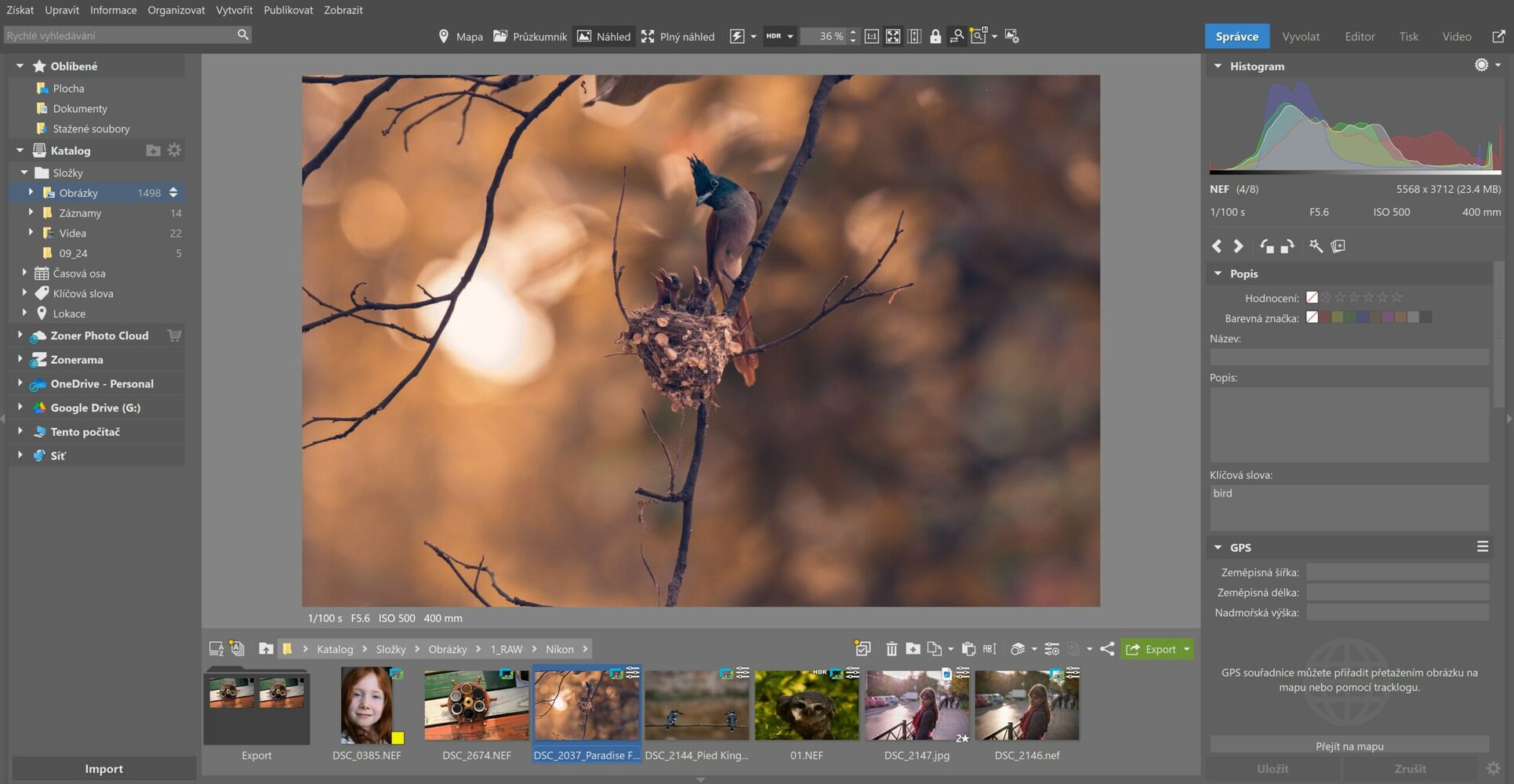This screenshot has width=1514, height=784.
Task: Click the share icon in filmstrip toolbar
Action: 1107,649
